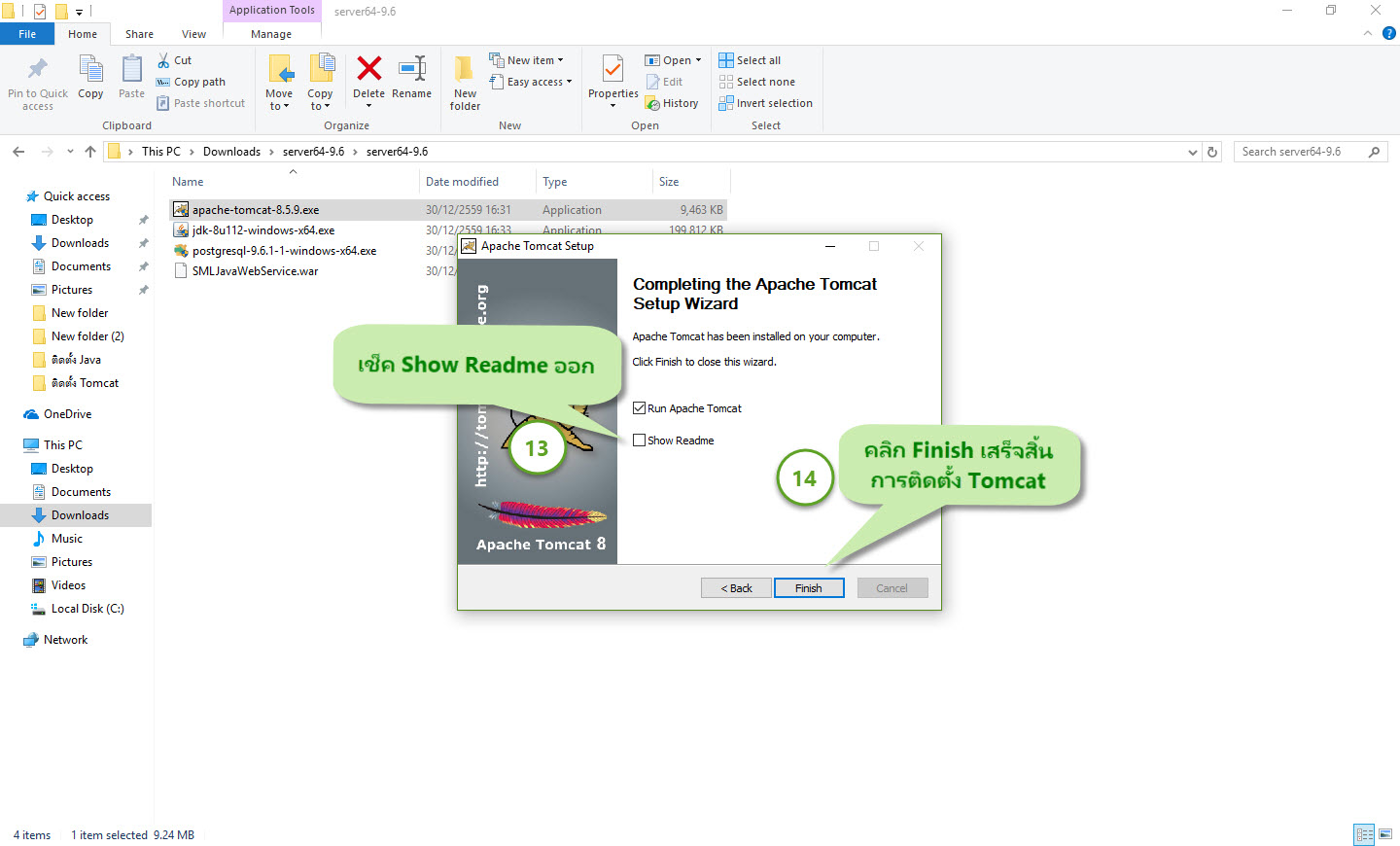Open the Easy access dropdown

point(531,82)
